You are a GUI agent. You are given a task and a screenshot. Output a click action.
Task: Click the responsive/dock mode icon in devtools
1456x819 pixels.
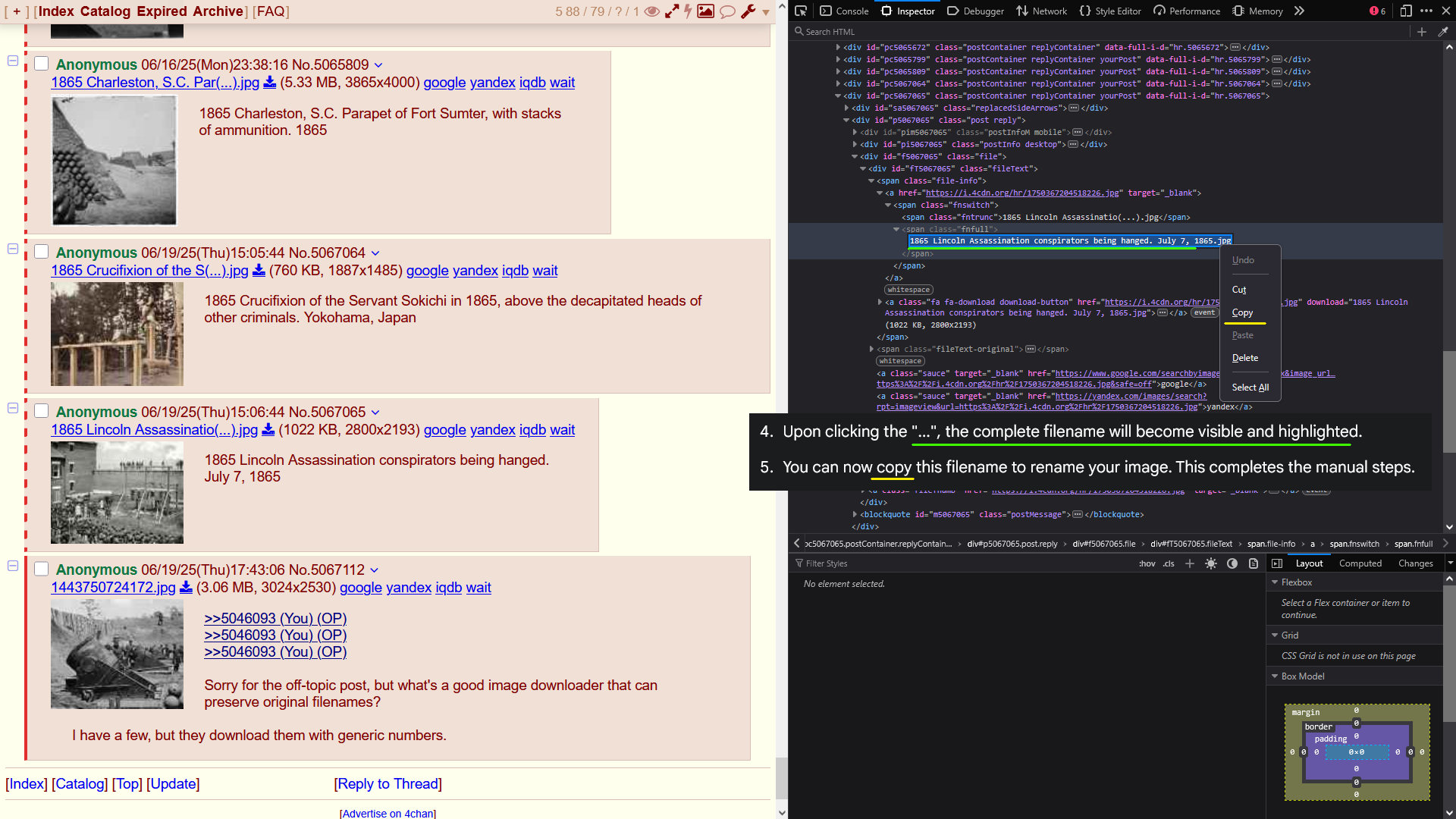coord(1406,11)
